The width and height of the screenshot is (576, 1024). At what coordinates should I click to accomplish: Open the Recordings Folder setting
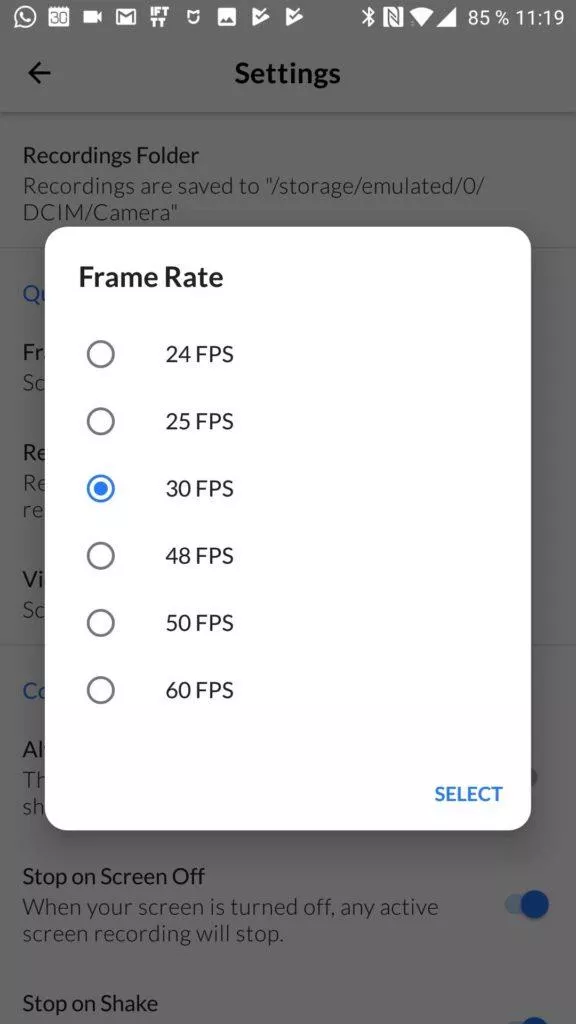(x=288, y=184)
